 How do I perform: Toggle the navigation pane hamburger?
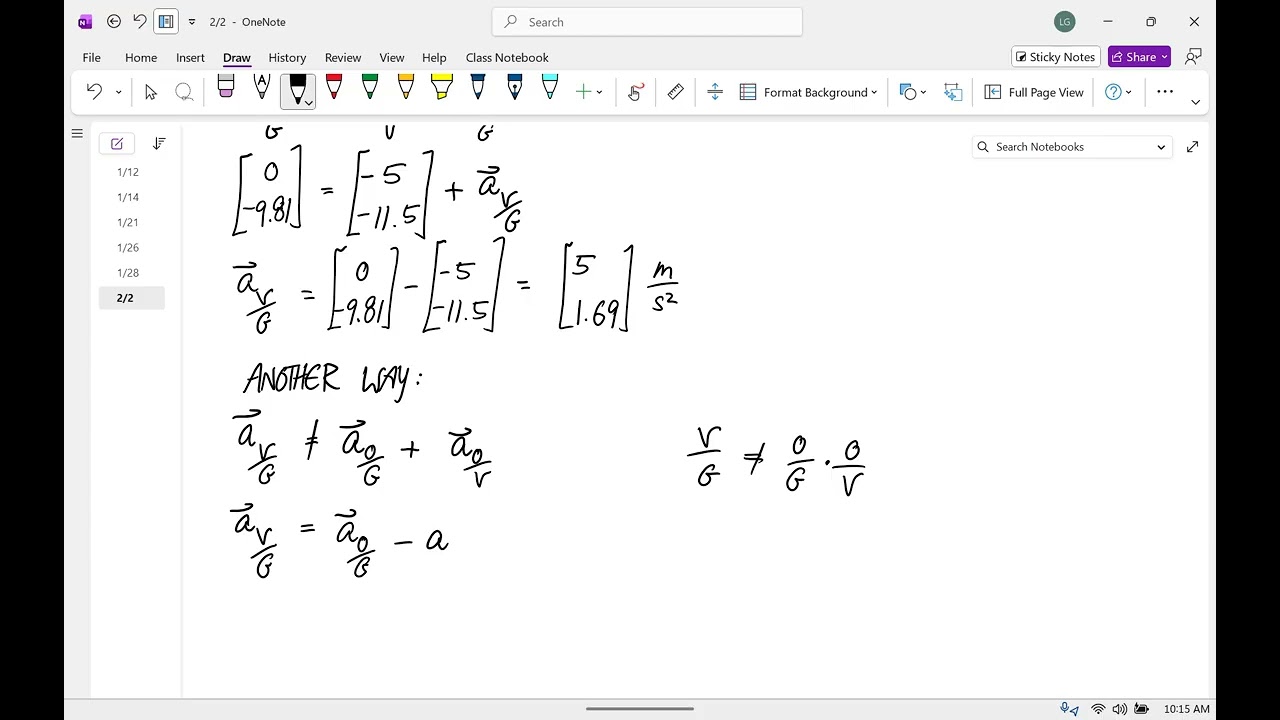click(x=77, y=133)
